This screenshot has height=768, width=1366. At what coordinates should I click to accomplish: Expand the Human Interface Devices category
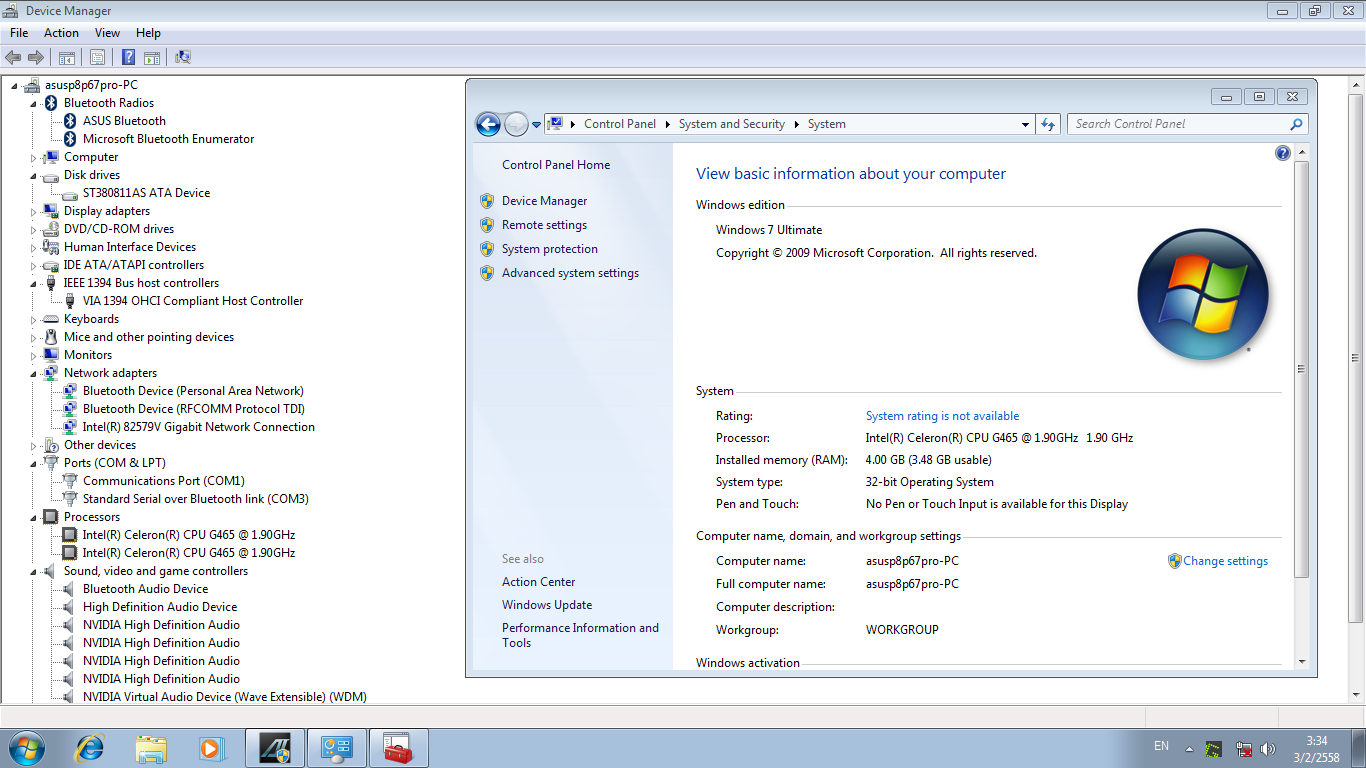(33, 247)
